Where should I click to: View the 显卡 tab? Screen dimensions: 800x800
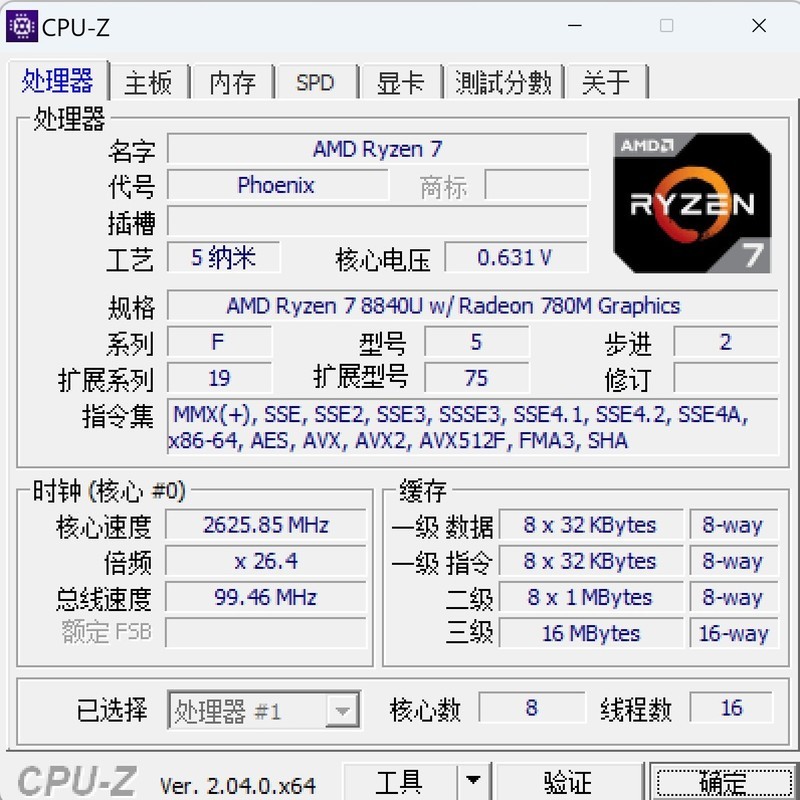[x=399, y=84]
